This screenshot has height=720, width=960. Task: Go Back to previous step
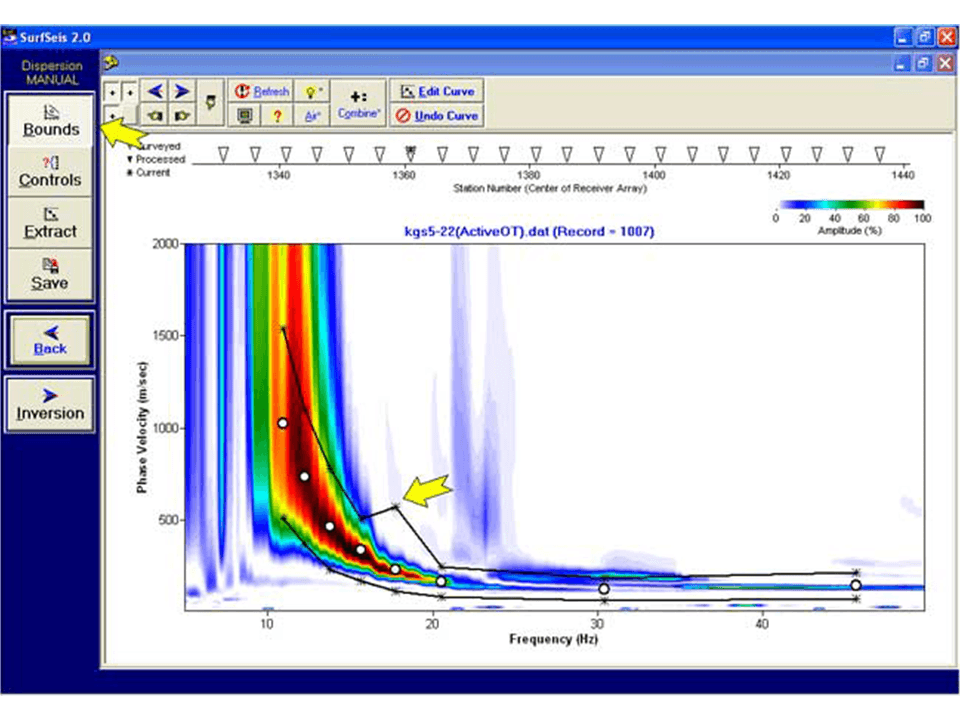click(x=50, y=340)
